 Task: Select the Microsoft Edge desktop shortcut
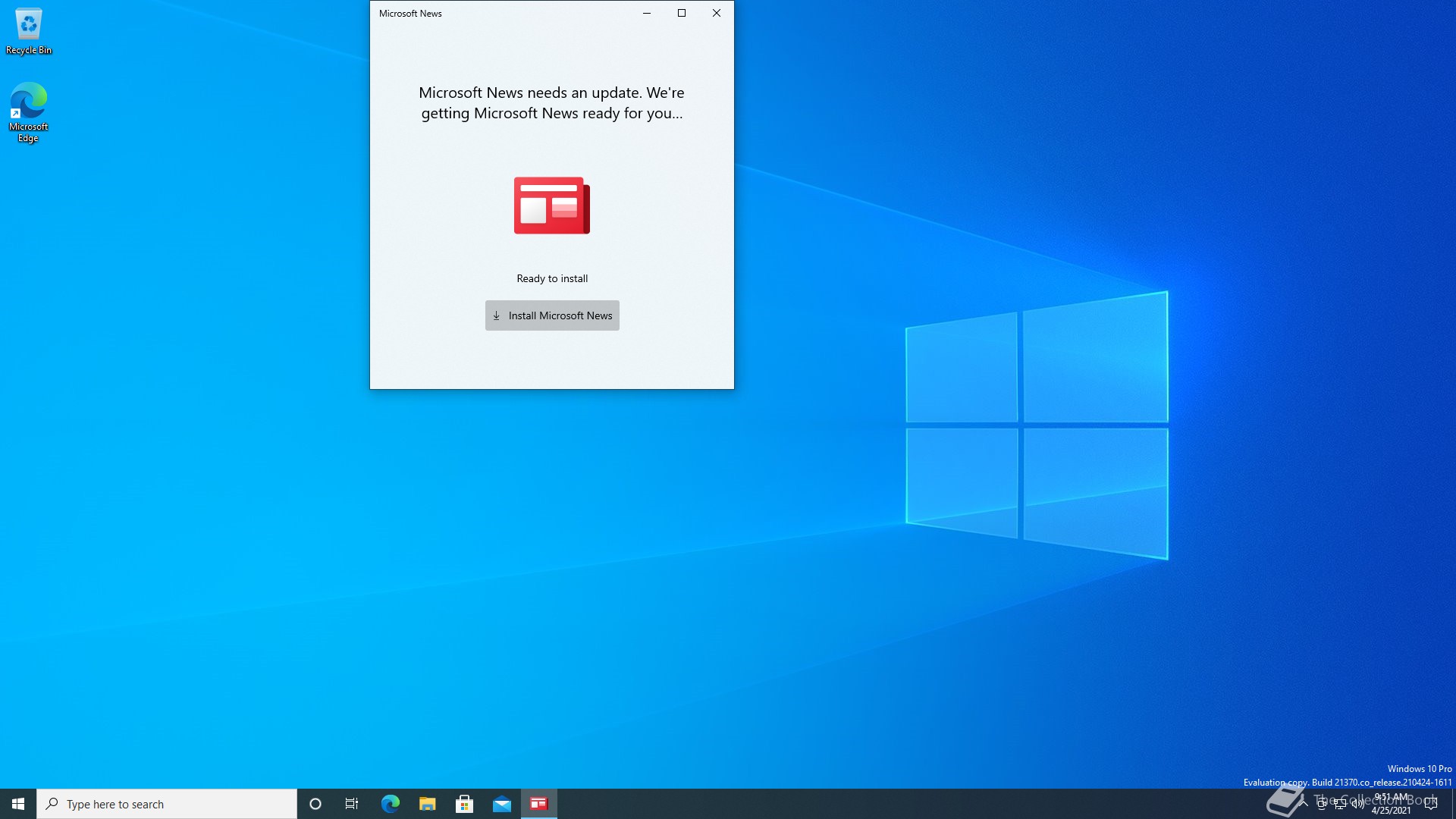(x=28, y=111)
